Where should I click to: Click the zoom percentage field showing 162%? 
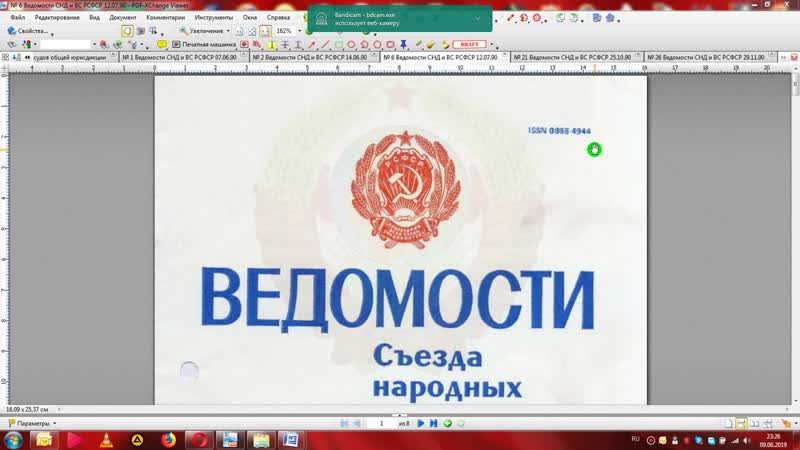click(x=284, y=31)
